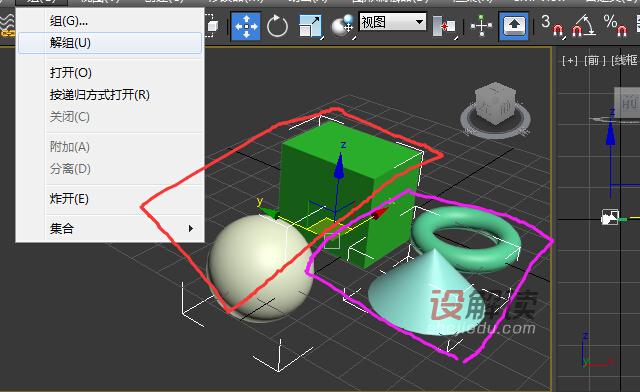Select the Scale tool icon
The image size is (640, 392).
pyautogui.click(x=311, y=26)
